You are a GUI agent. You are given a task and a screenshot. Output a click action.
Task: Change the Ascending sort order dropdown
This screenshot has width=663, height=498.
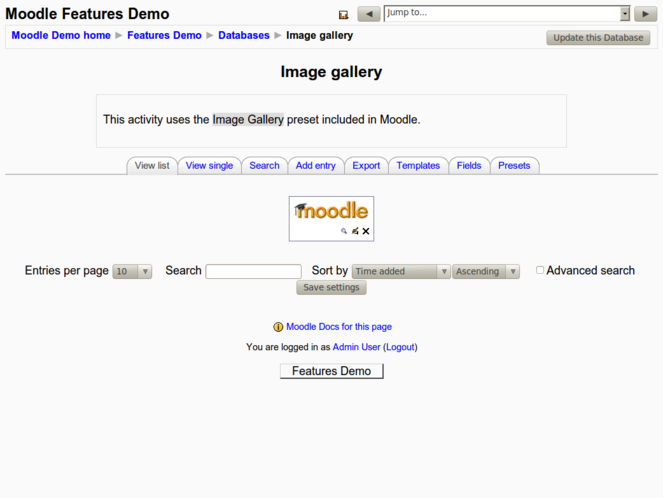coord(486,271)
